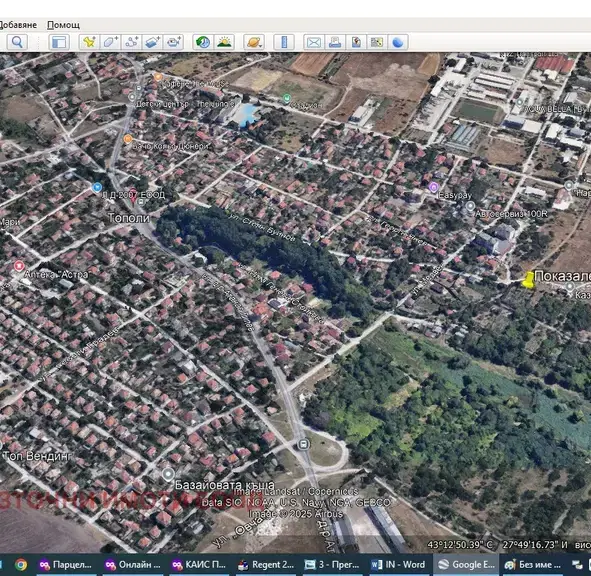Click the View in Google Maps icon

tap(377, 42)
